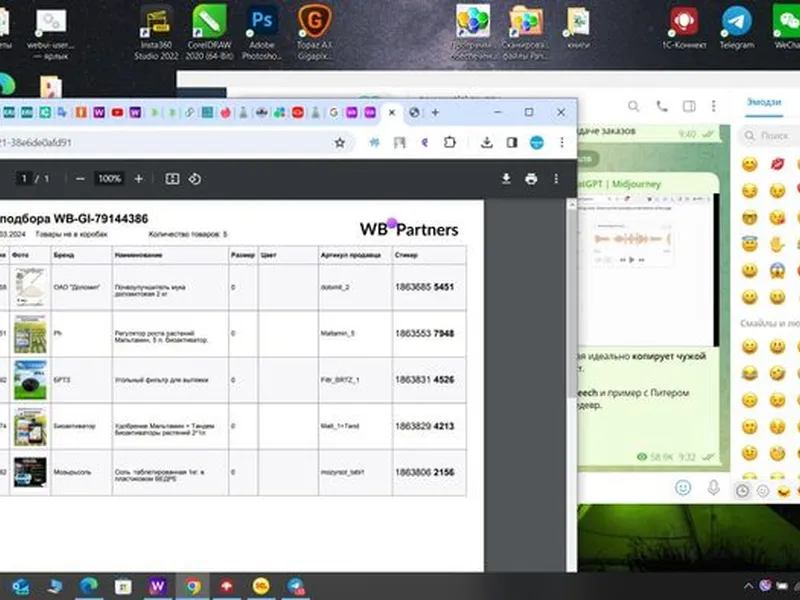Open Chrome three-dot menu
This screenshot has width=800, height=600.
pyautogui.click(x=563, y=143)
